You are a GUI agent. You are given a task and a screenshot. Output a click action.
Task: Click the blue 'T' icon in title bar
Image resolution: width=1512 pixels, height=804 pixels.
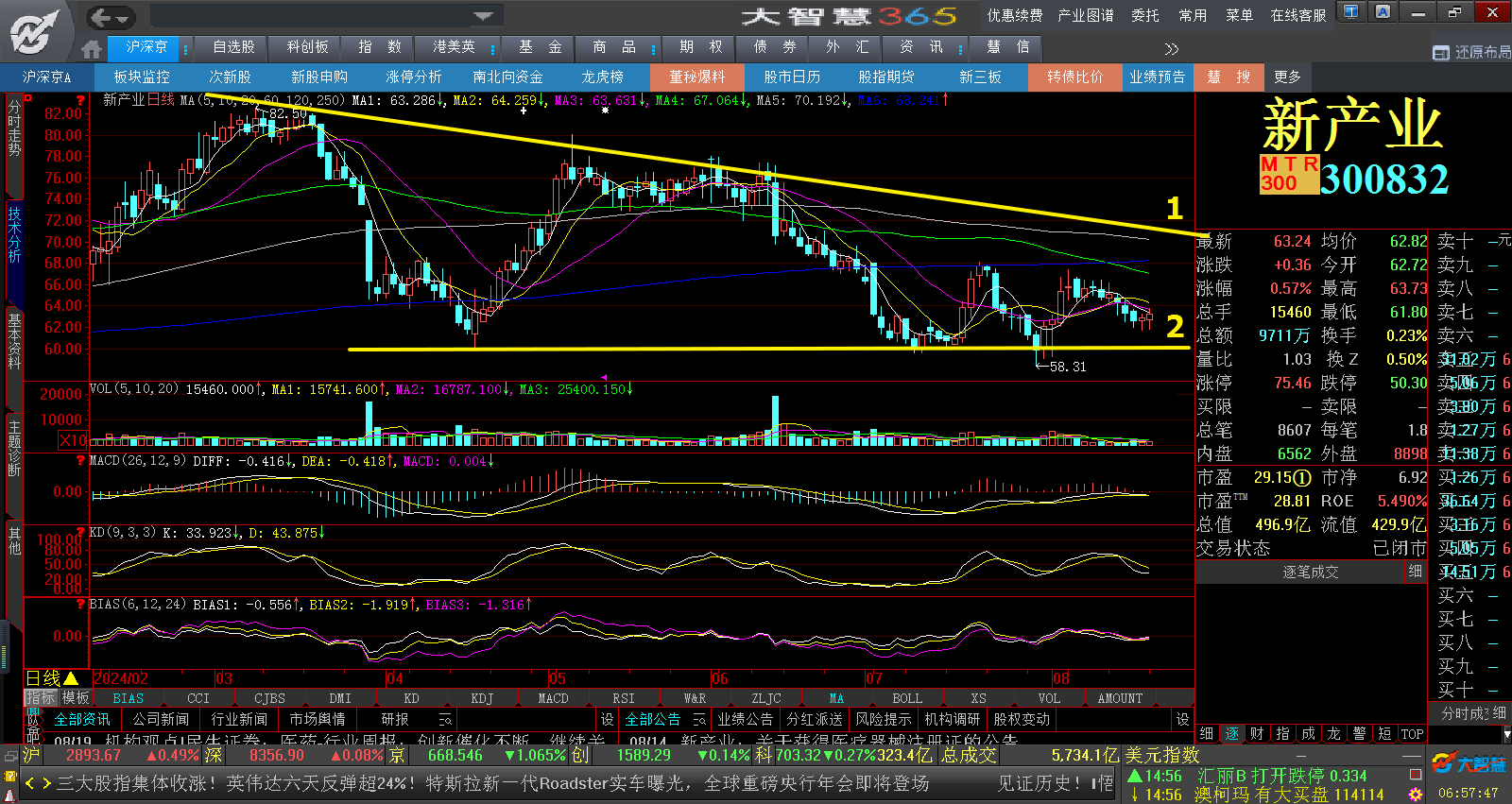tap(1351, 12)
